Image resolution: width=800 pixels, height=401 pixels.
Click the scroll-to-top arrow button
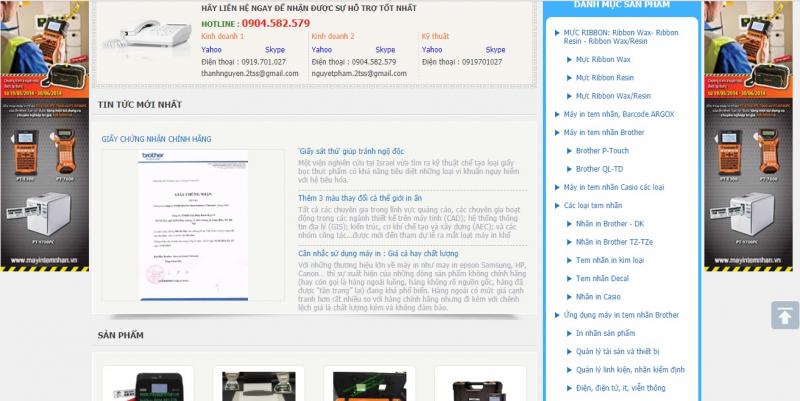tap(782, 315)
